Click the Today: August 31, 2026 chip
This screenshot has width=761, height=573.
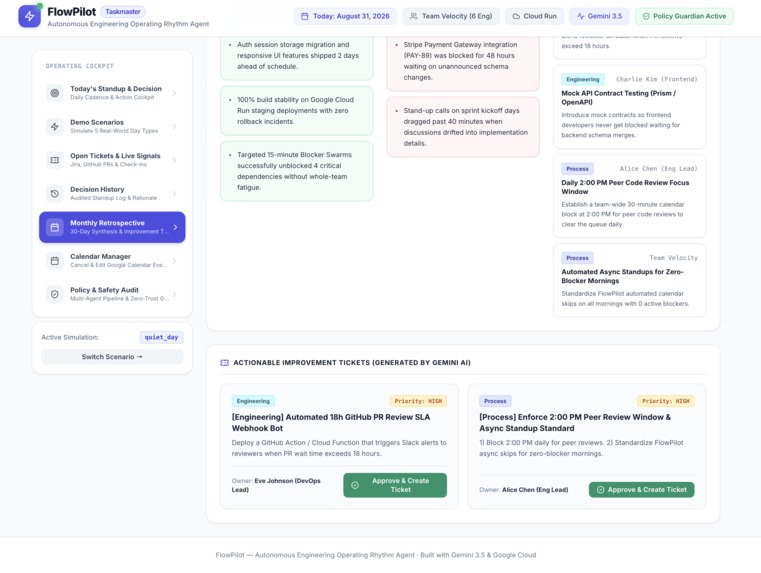point(345,16)
